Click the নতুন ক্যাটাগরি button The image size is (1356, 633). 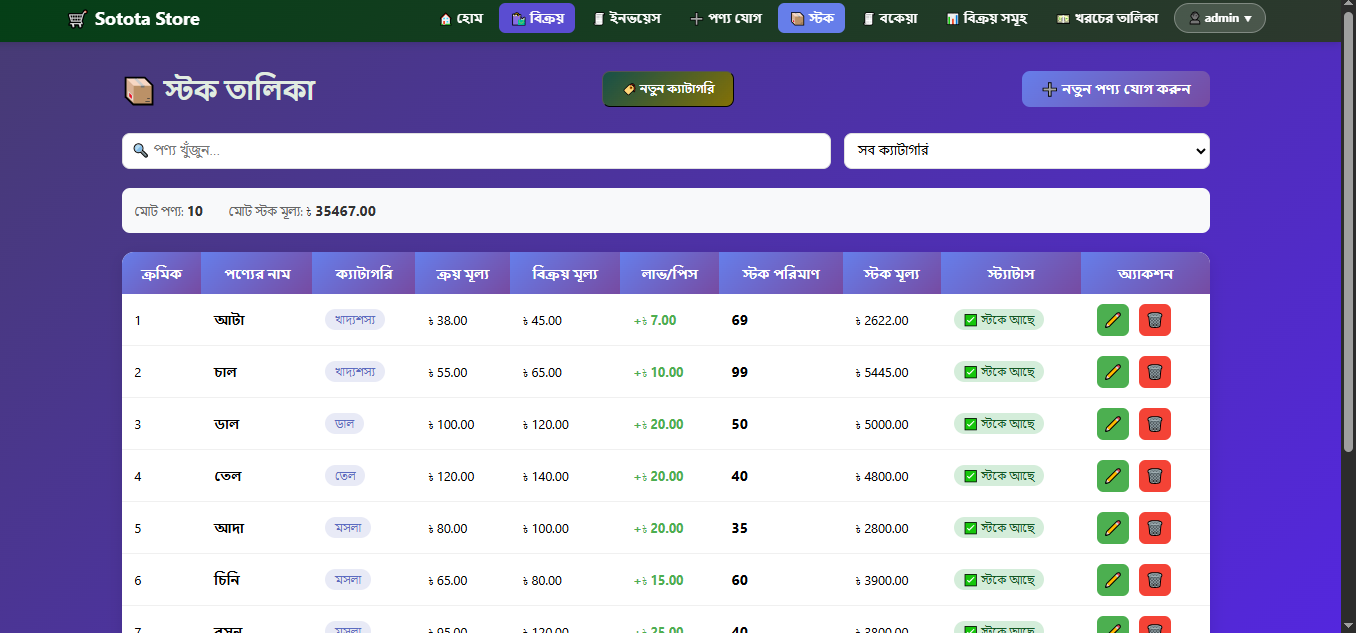pyautogui.click(x=668, y=89)
